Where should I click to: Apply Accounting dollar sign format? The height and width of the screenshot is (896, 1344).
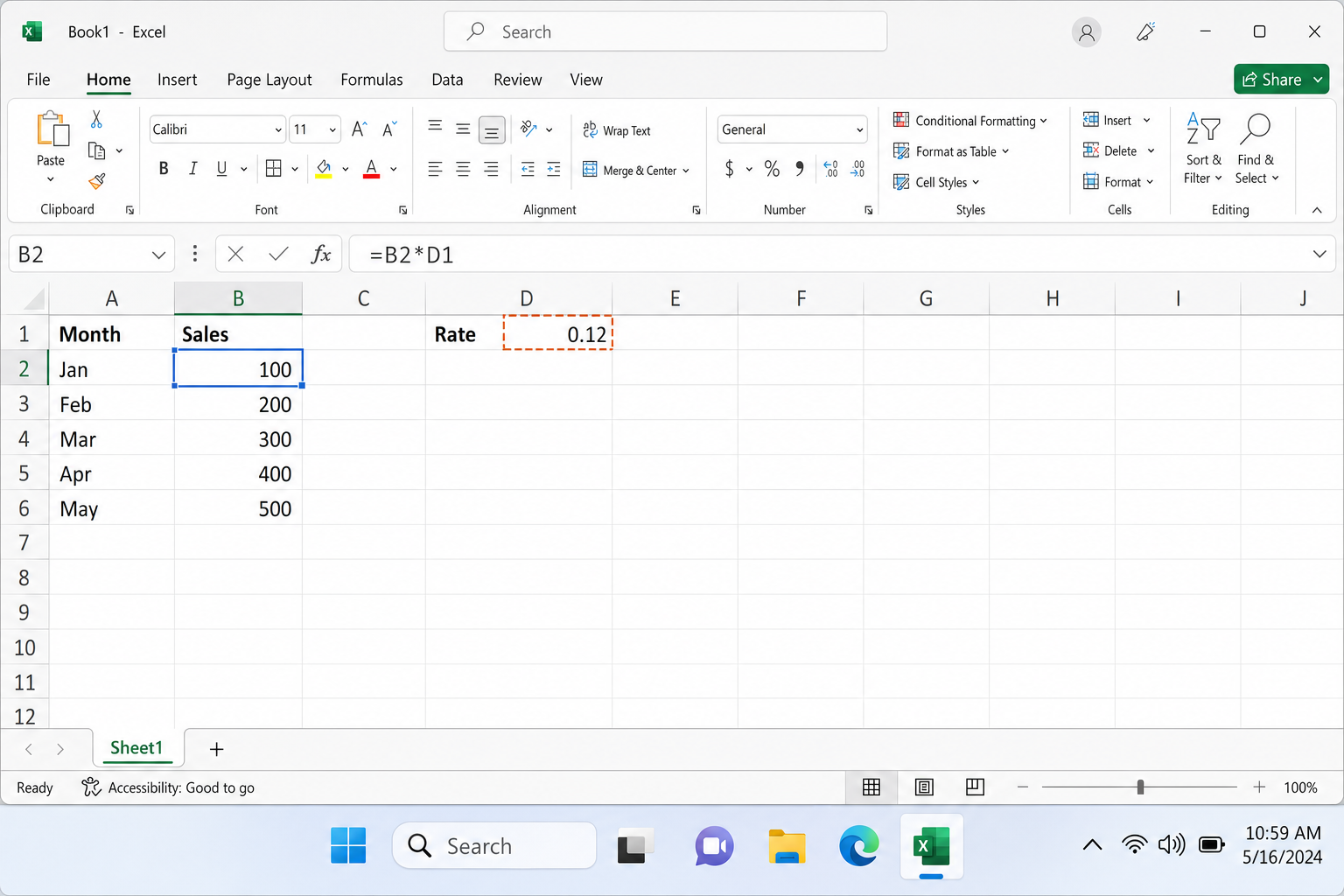point(730,168)
